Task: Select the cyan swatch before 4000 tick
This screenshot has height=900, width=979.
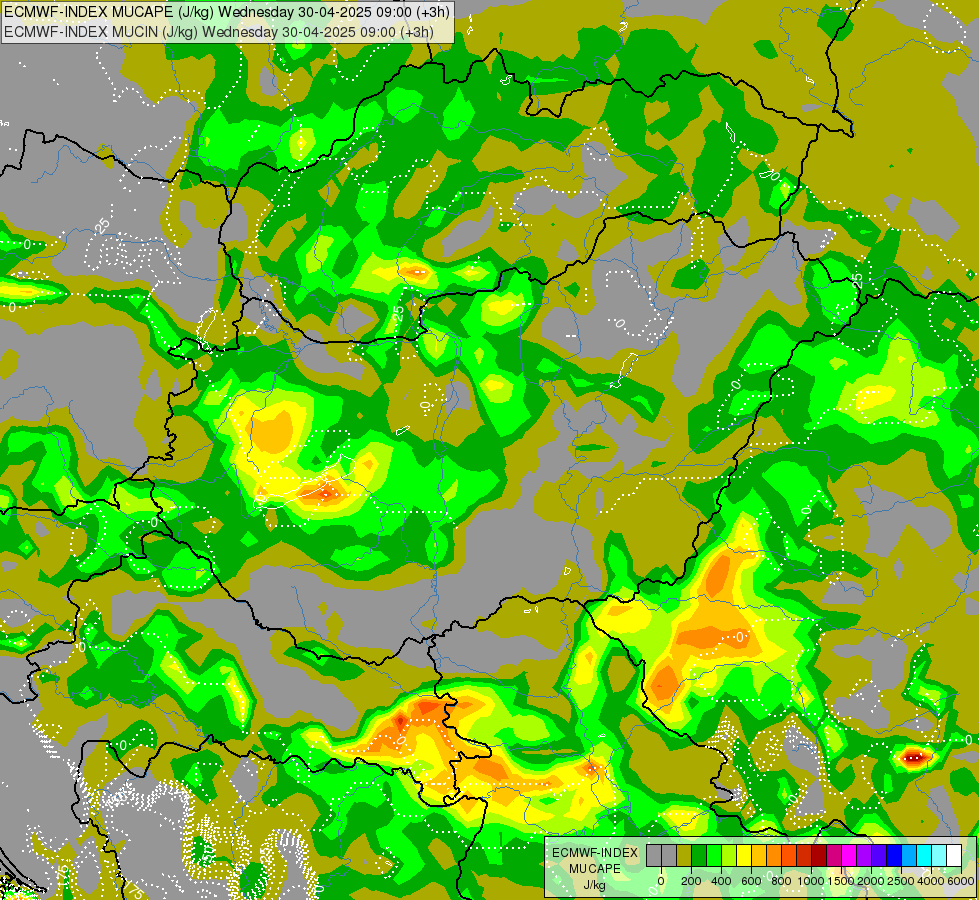Action: click(925, 855)
